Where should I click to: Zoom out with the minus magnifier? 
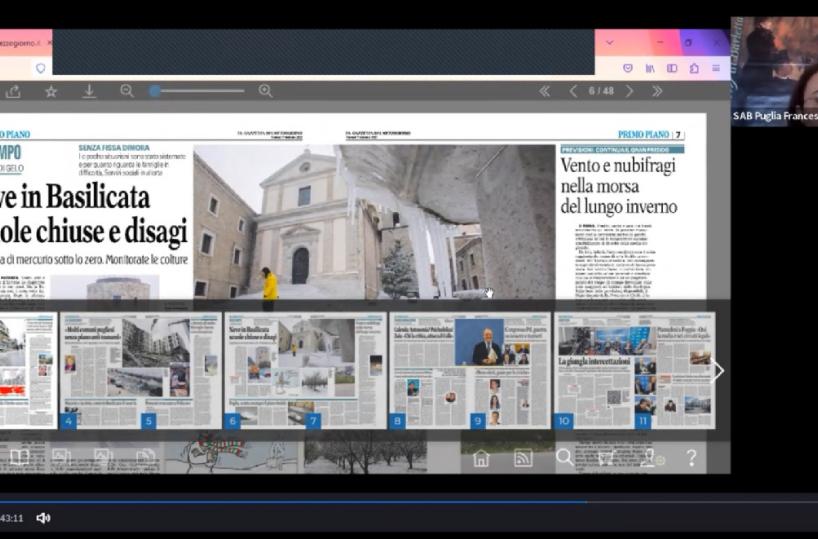[127, 91]
